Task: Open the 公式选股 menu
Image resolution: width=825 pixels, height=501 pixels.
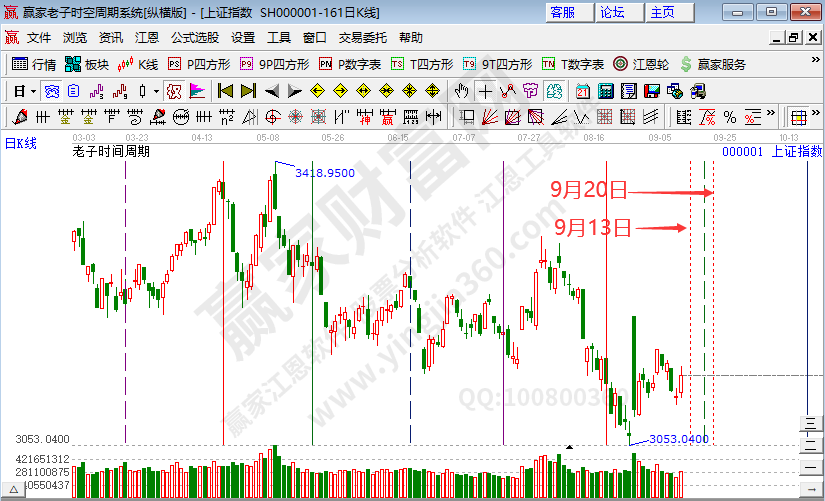Action: tap(194, 38)
